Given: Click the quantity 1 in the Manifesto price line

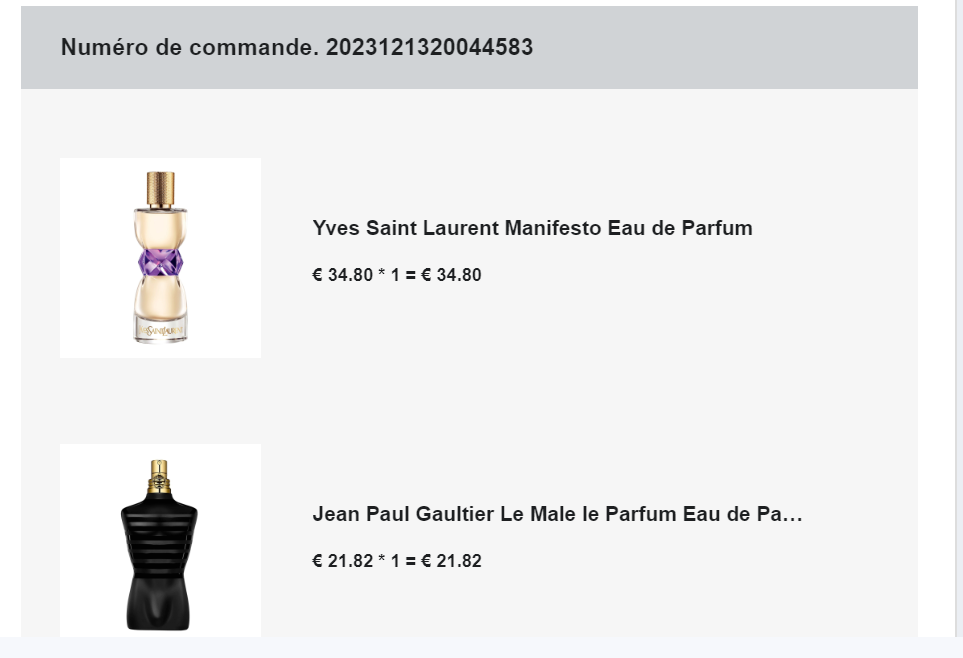Looking at the screenshot, I should tap(395, 275).
